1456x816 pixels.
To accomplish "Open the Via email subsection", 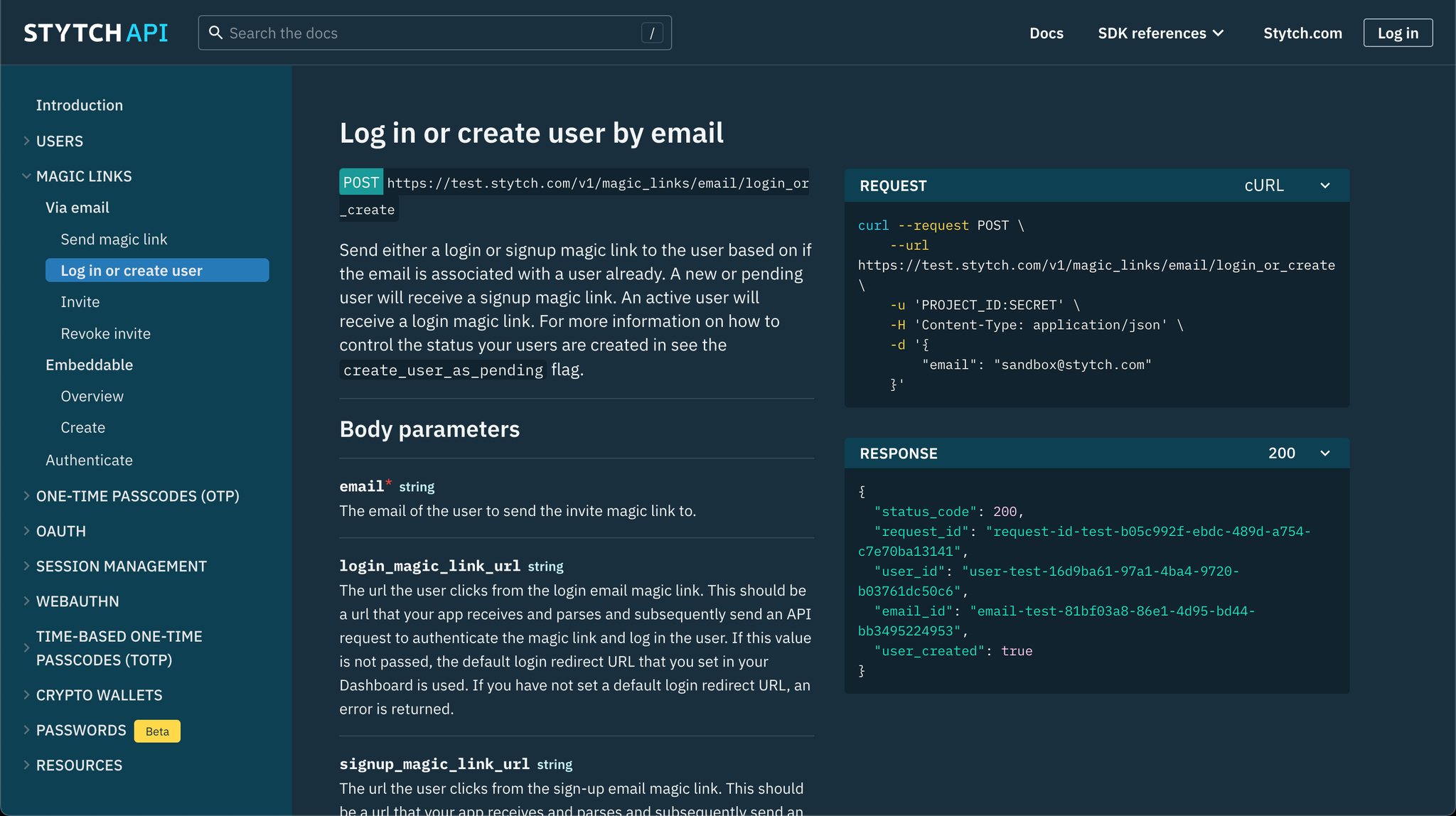I will pos(77,208).
